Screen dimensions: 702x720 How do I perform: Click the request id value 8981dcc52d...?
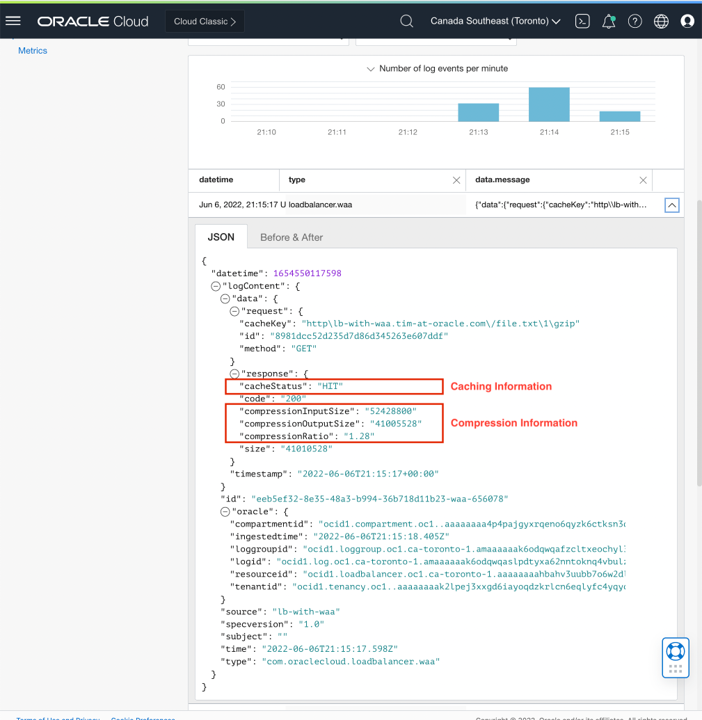coord(359,336)
